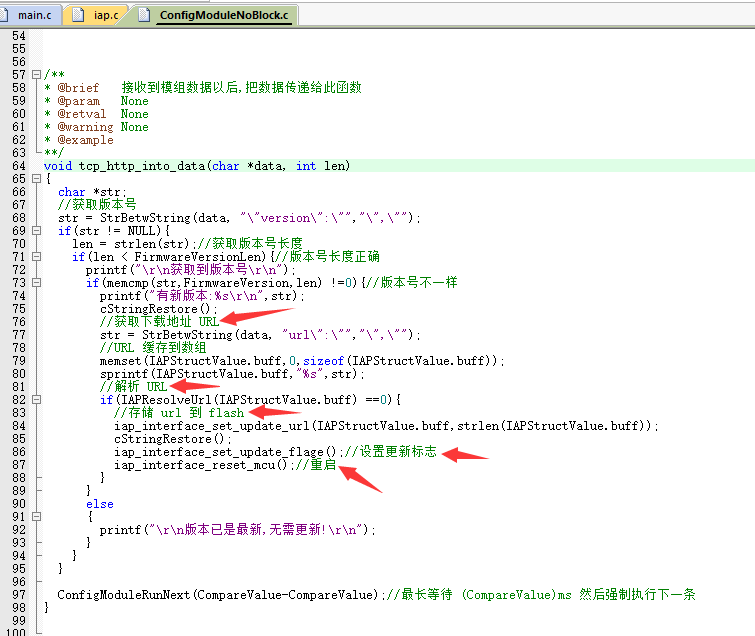Click iap_interface_reset_mcu on line 87
The height and width of the screenshot is (636, 755).
[194, 465]
